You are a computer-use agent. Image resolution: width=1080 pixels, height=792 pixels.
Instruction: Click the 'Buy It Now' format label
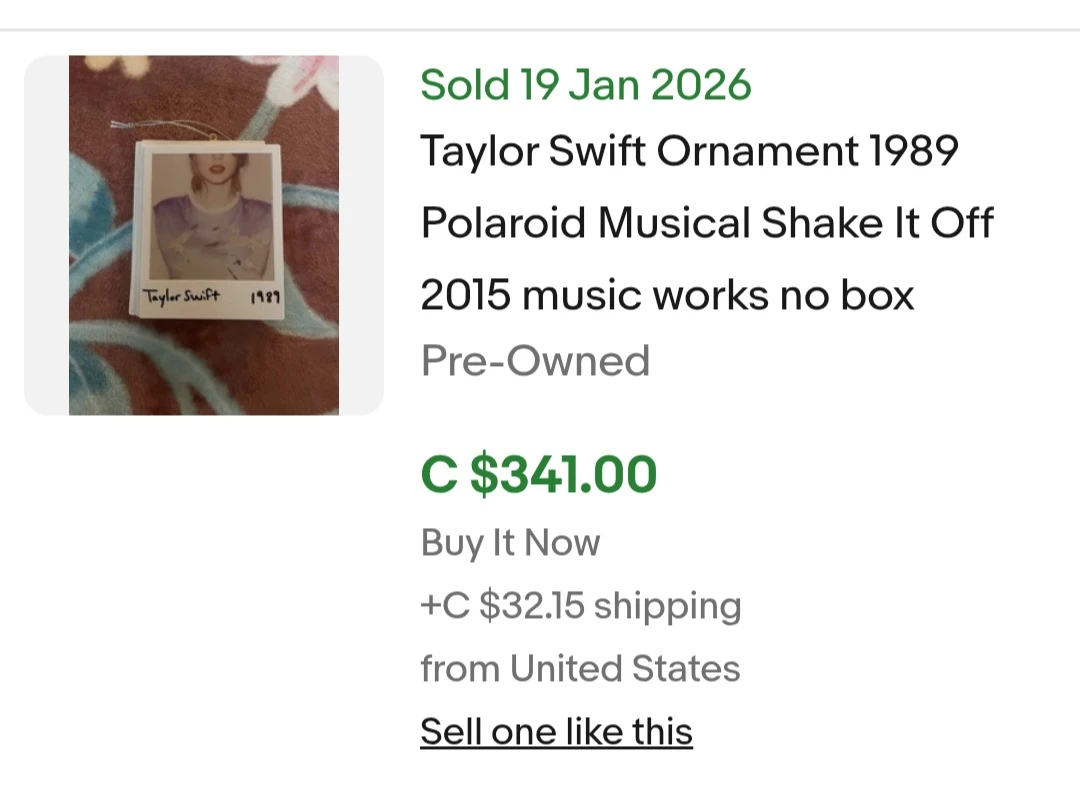tap(510, 542)
